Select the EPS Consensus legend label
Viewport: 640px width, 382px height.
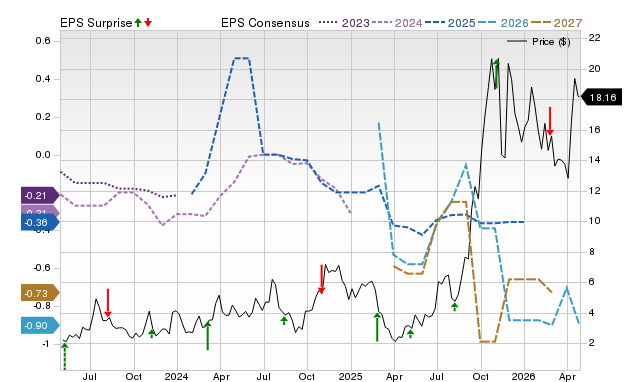click(265, 23)
